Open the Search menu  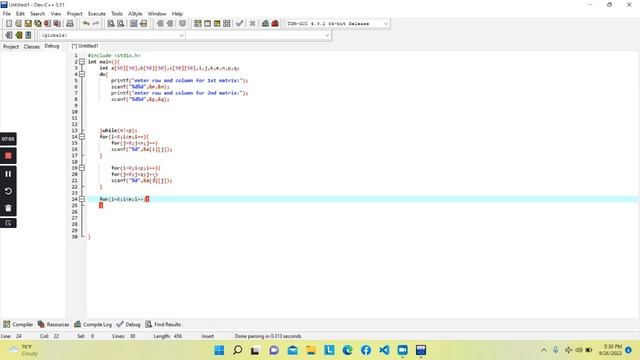[x=38, y=13]
